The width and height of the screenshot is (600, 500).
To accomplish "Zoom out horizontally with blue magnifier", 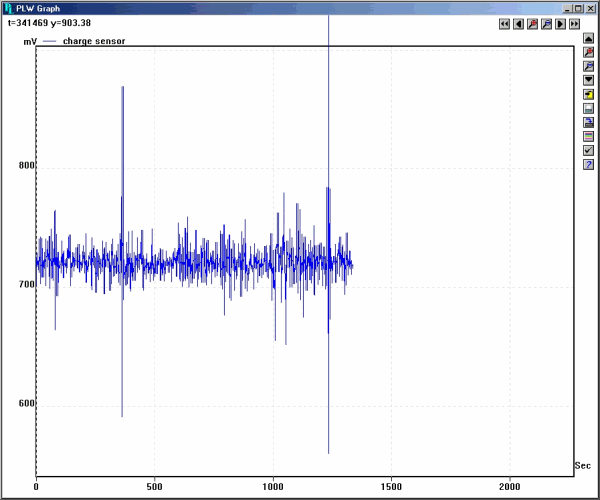I will coord(546,23).
